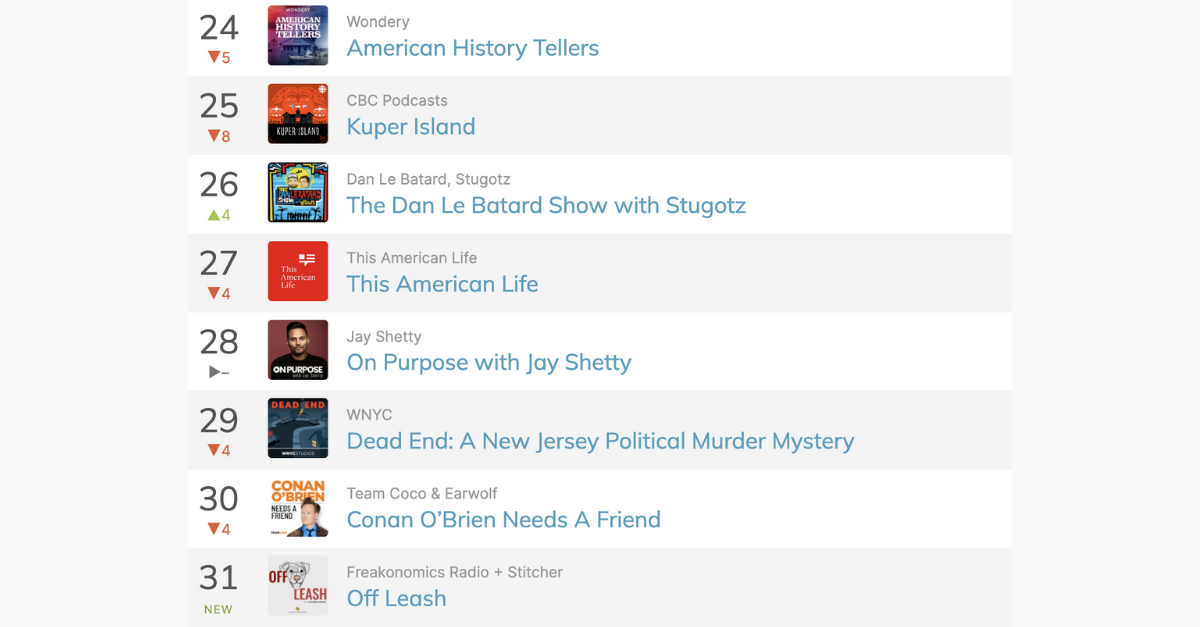Viewport: 1200px width, 627px height.
Task: Open Dead End: A New Jersey Political Murder Mystery
Action: click(600, 441)
